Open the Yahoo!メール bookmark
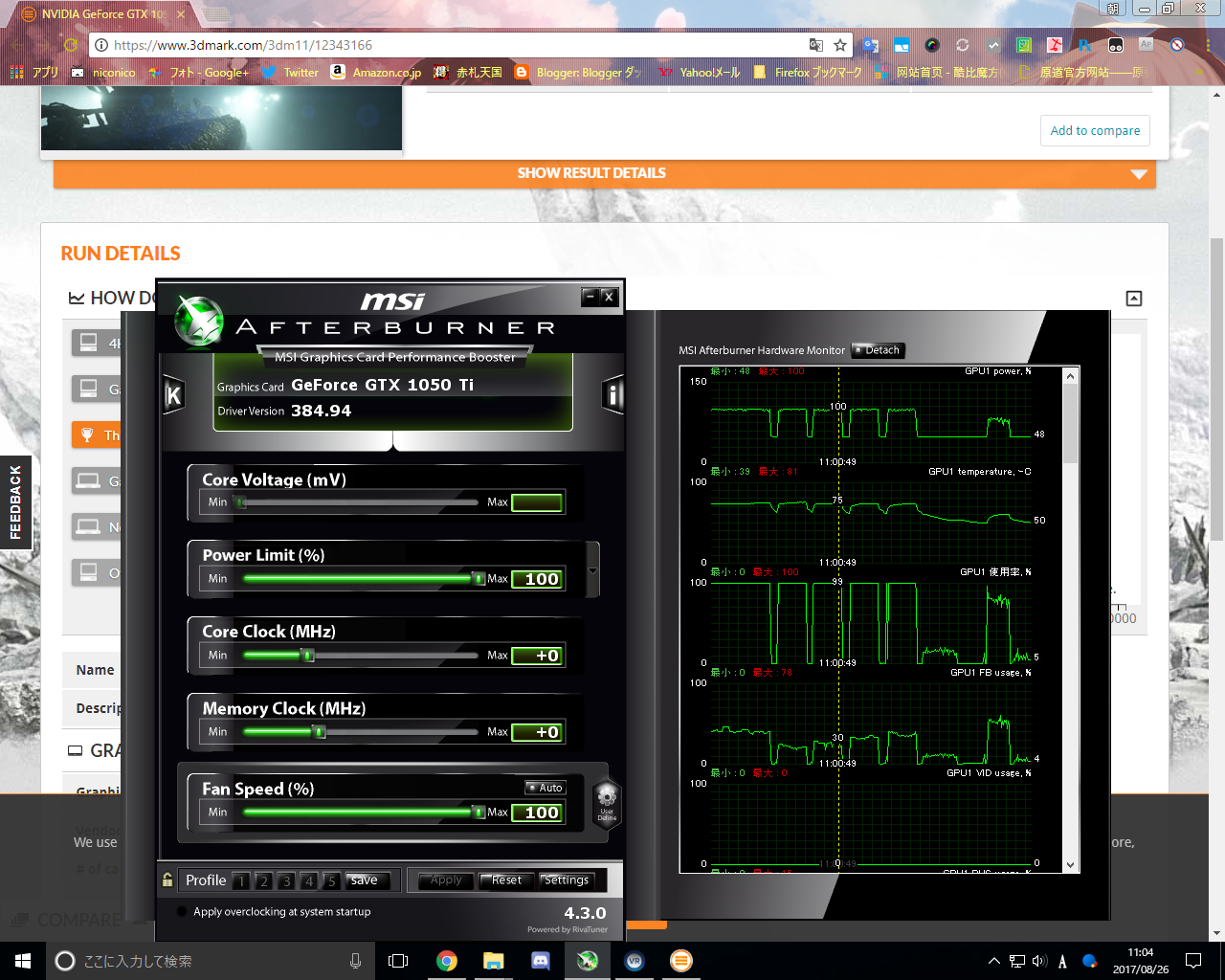This screenshot has height=980, width=1225. (700, 72)
